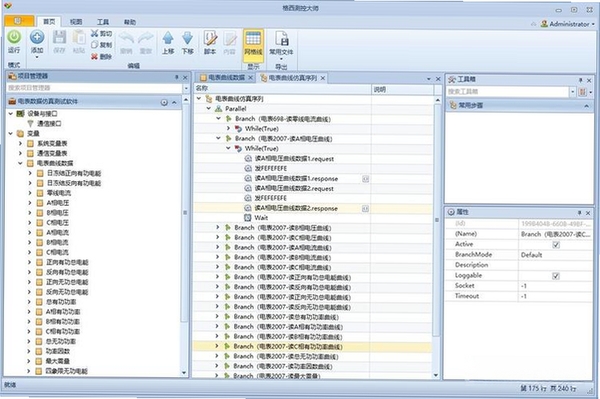600x399 pixels.
Task: Open the 视图 ribbon tab
Action: 76,22
